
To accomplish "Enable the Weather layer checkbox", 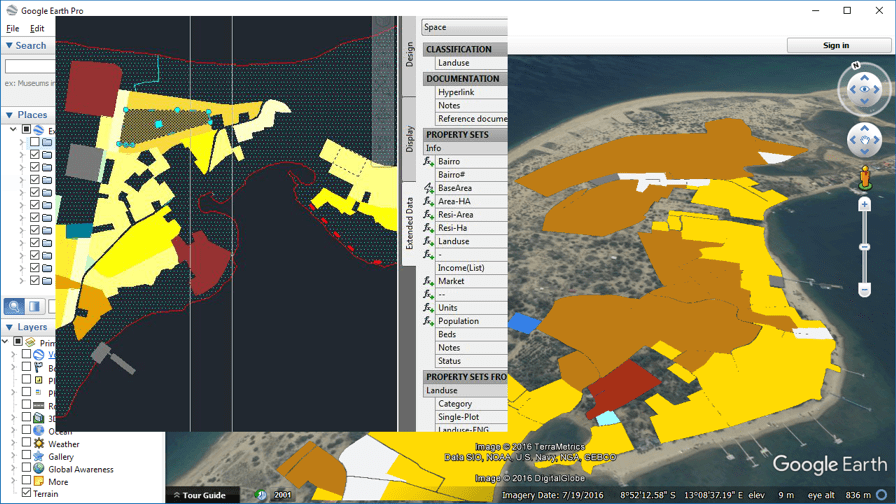I will [x=26, y=444].
